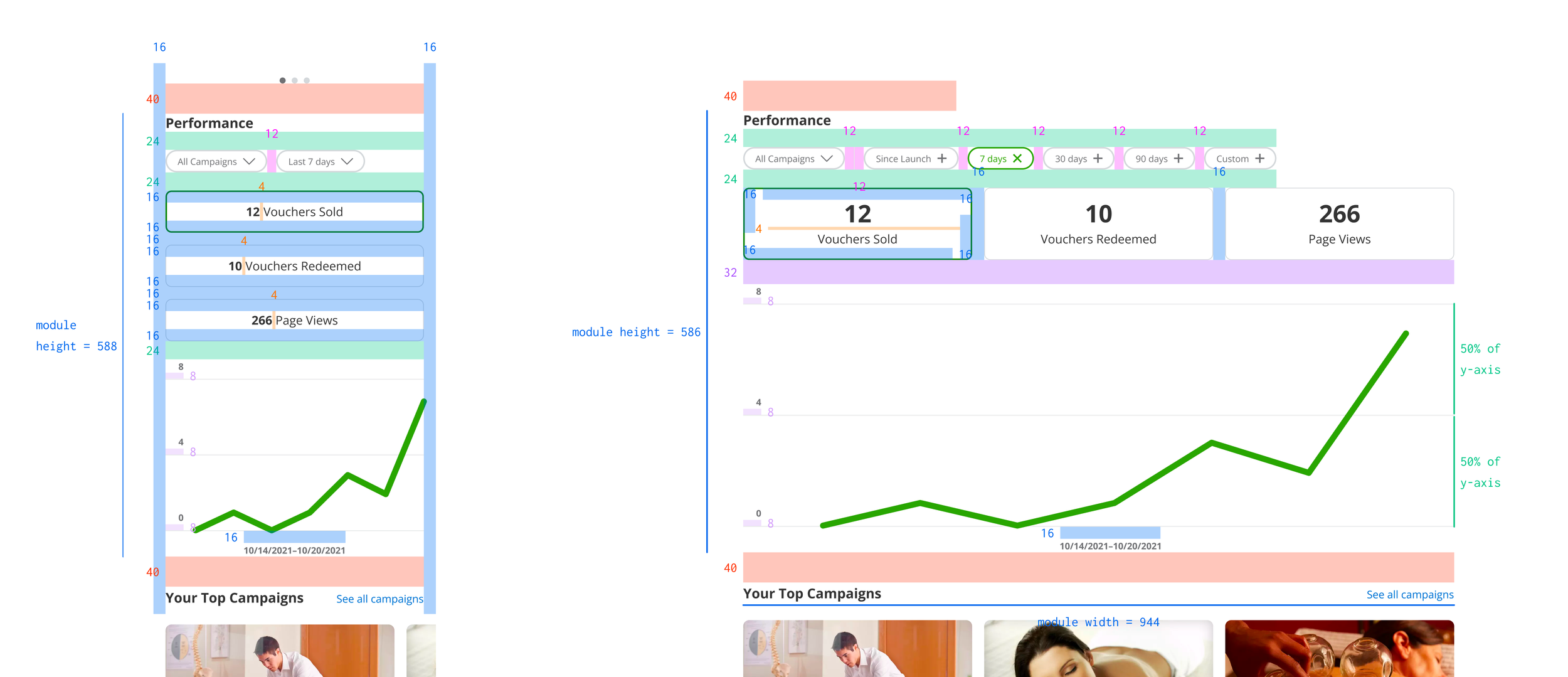Select the mobile 12 Vouchers Sold card
The image size is (1568, 677).
295,212
